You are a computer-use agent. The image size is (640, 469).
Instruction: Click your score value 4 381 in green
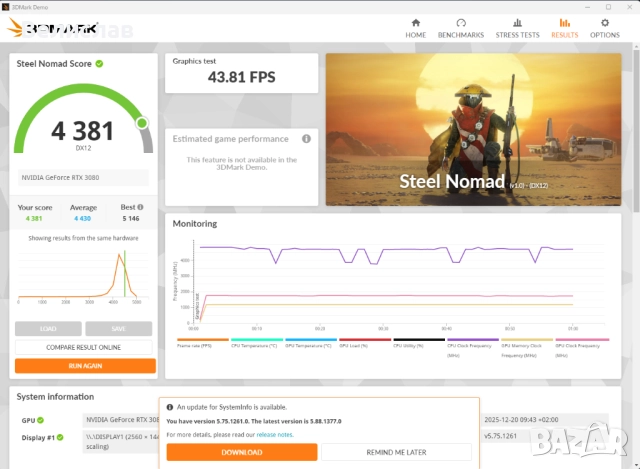coord(34,218)
